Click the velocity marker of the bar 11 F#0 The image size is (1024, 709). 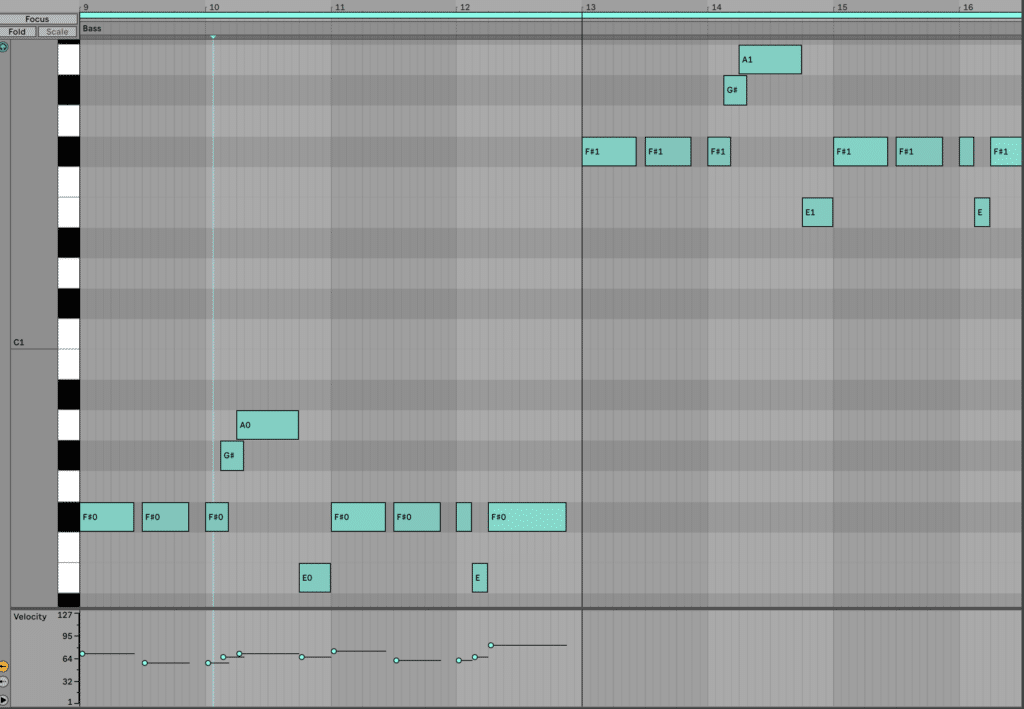[334, 651]
